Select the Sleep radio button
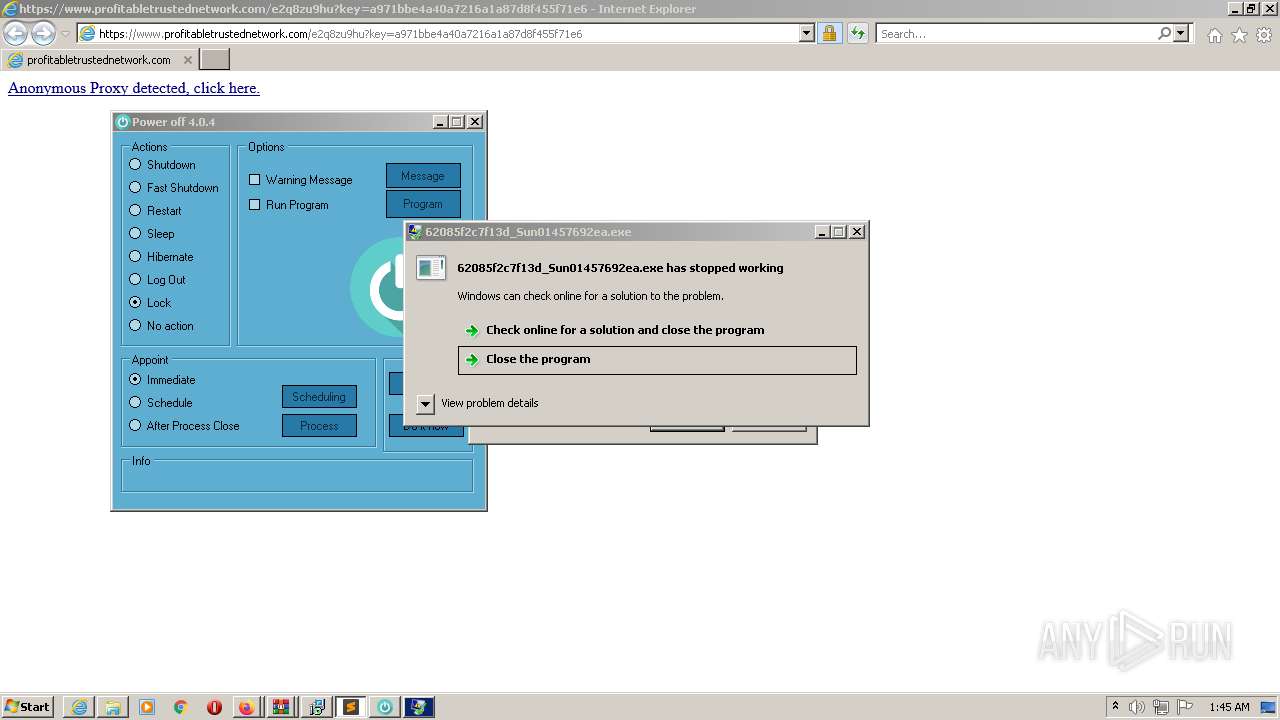The width and height of the screenshot is (1280, 720). tap(135, 233)
